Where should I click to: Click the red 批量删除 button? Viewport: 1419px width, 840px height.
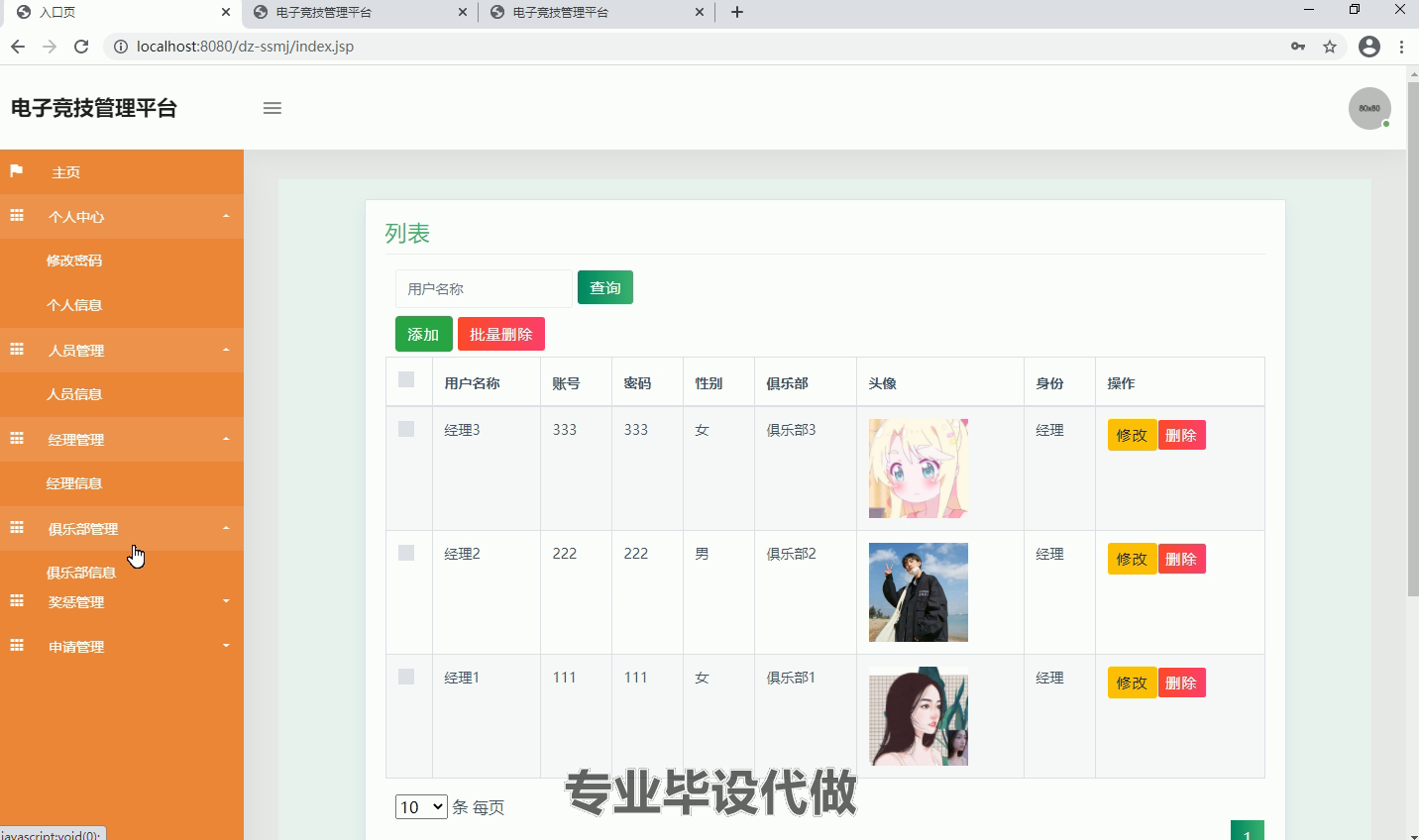(x=501, y=334)
